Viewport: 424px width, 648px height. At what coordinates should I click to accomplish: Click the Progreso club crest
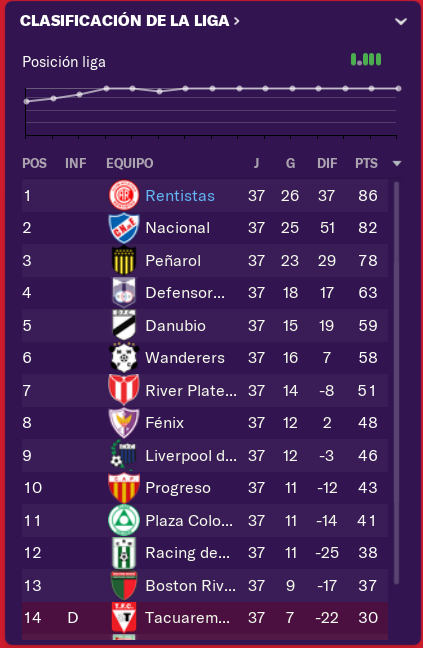(x=124, y=488)
